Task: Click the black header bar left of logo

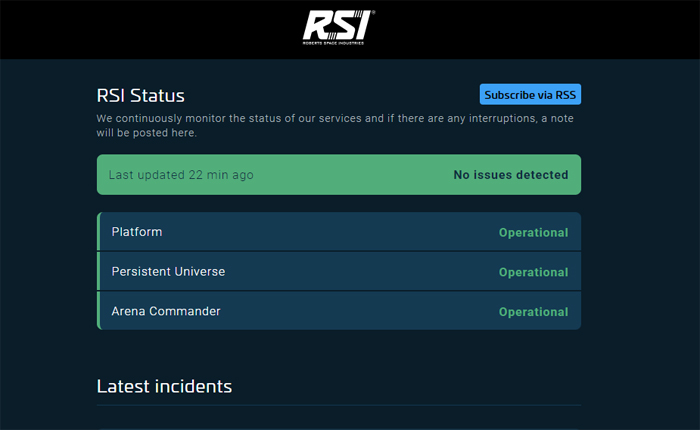Action: [x=150, y=28]
